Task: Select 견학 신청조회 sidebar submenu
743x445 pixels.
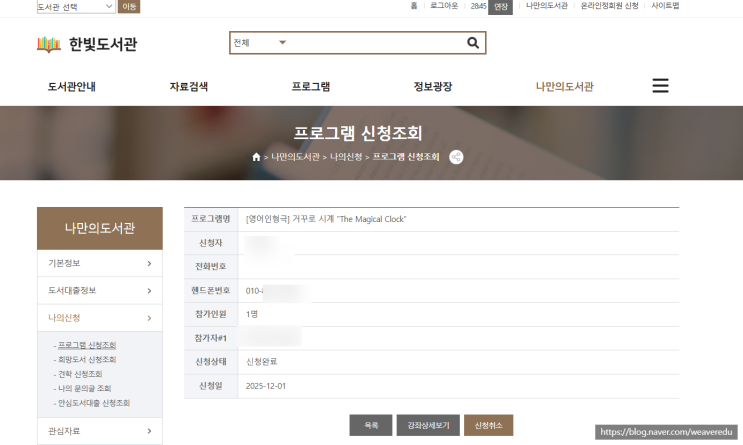Action: [80, 374]
